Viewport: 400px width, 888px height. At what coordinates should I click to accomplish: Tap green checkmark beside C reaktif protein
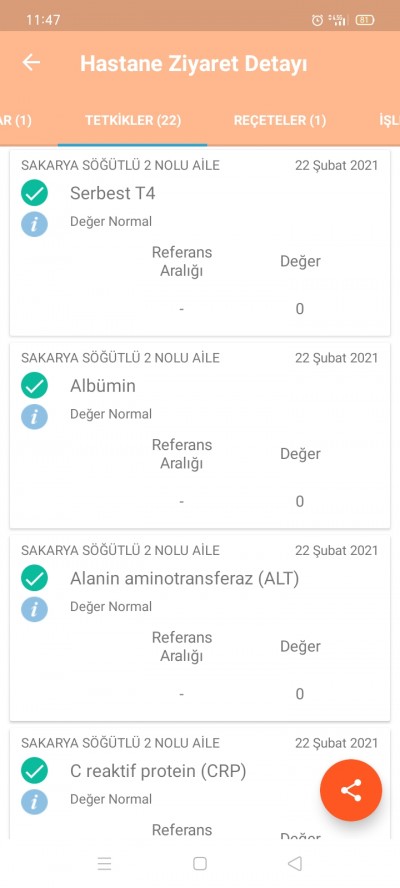(x=35, y=771)
